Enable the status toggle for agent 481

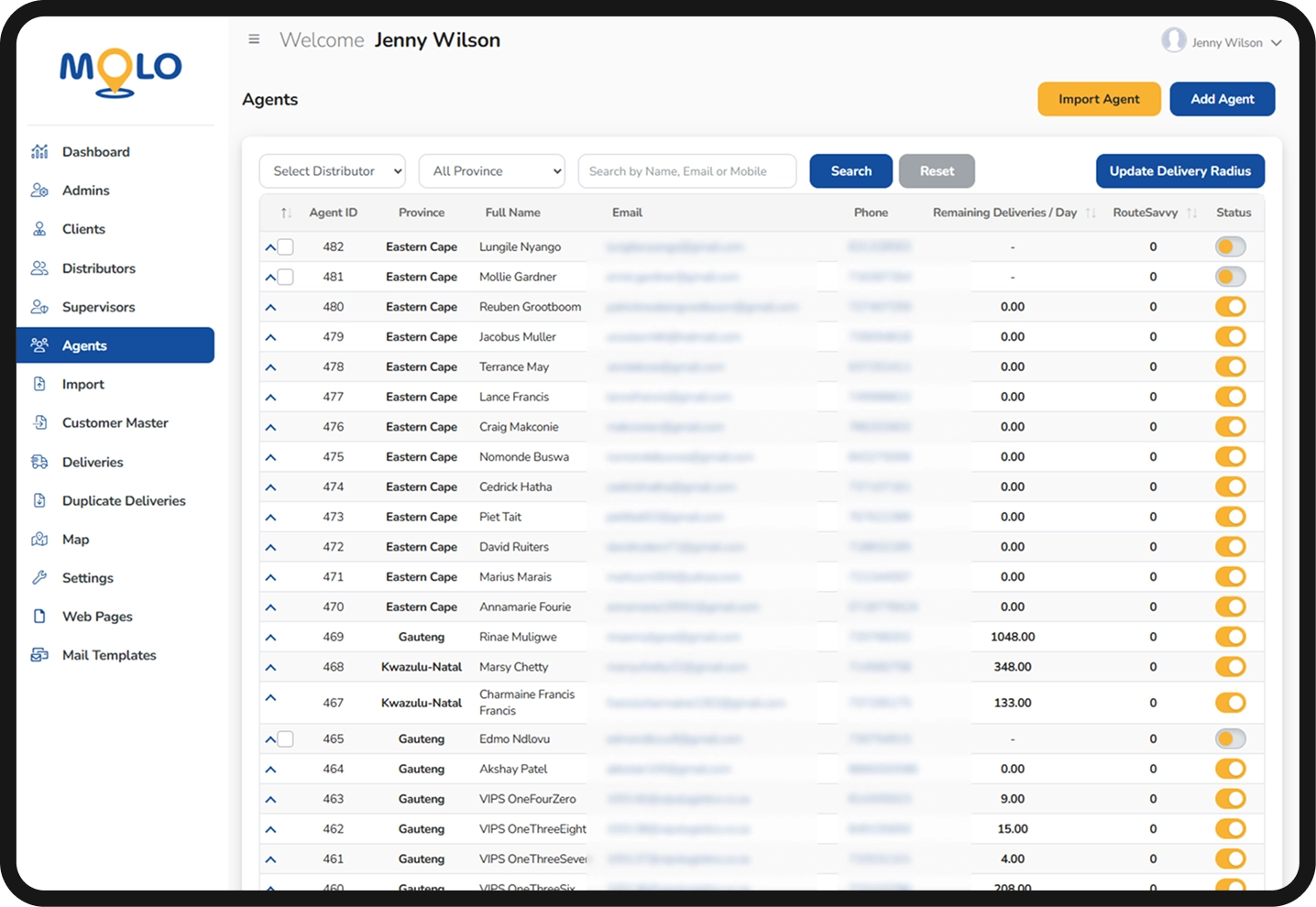coord(1230,277)
